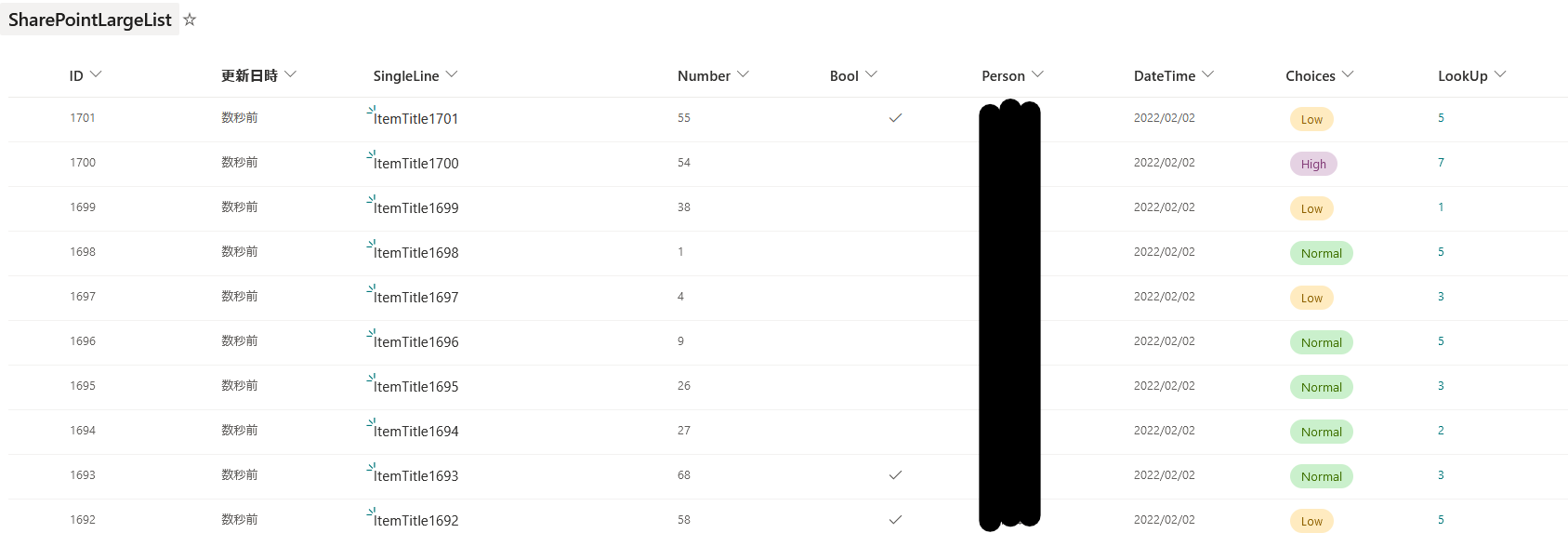Click the favorite star next to SharePointLargeList
Viewport: 1568px width, 533px height.
pyautogui.click(x=190, y=20)
